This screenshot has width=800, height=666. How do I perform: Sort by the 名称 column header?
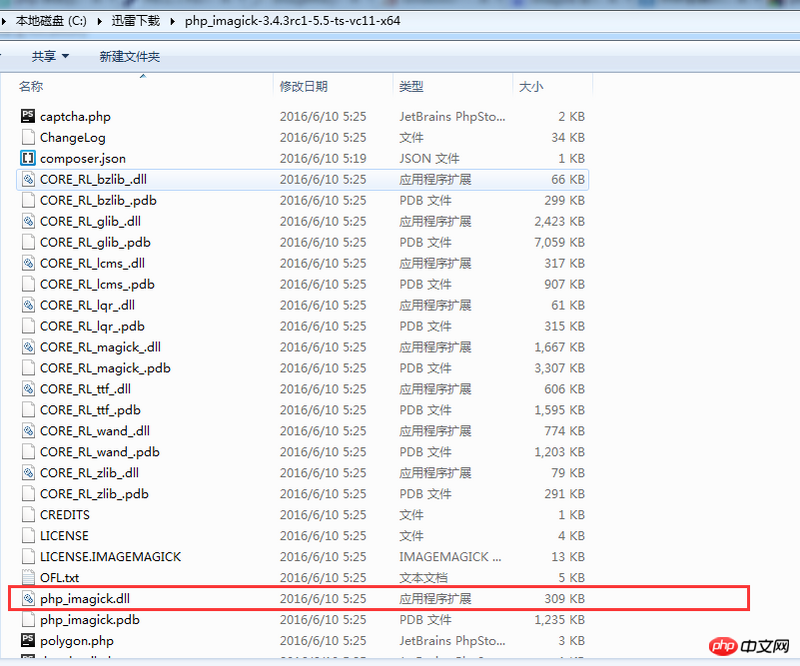[31, 86]
